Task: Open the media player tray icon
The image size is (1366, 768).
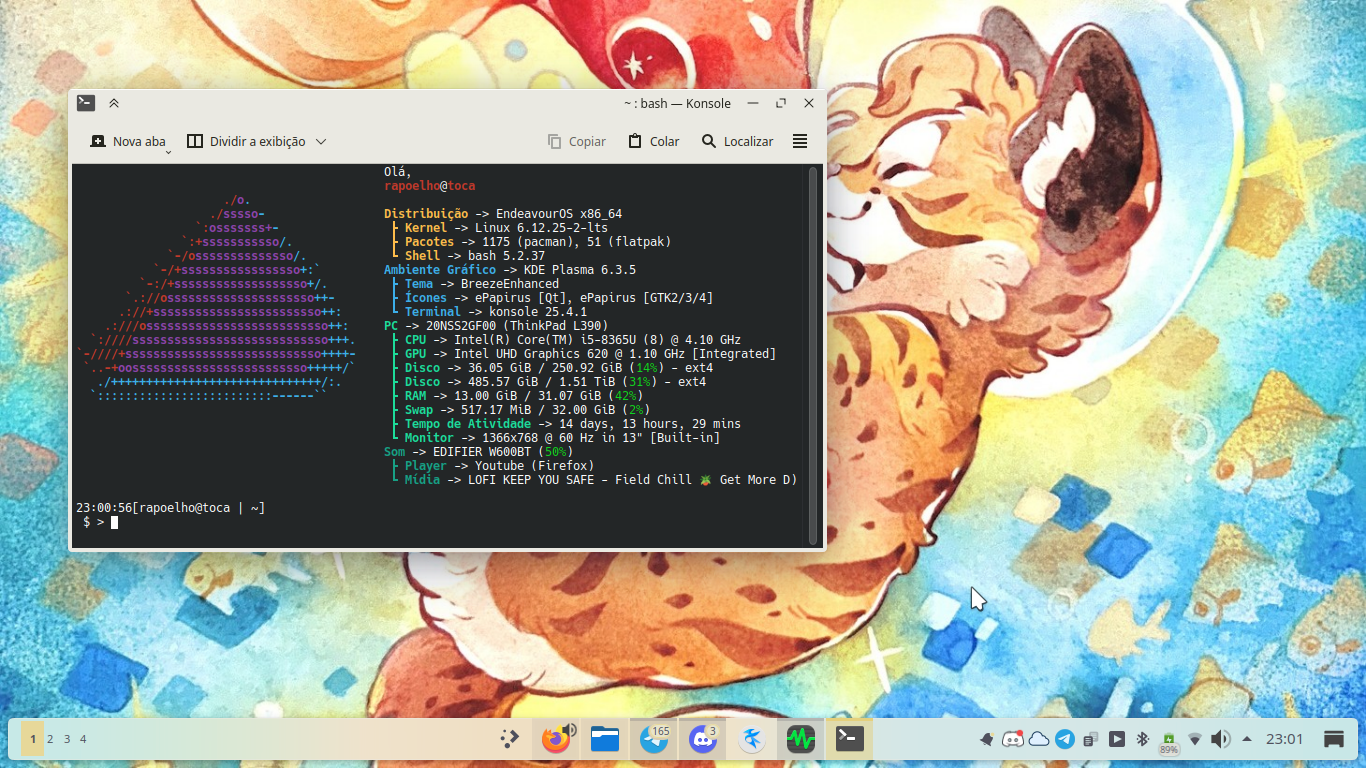Action: (1117, 739)
